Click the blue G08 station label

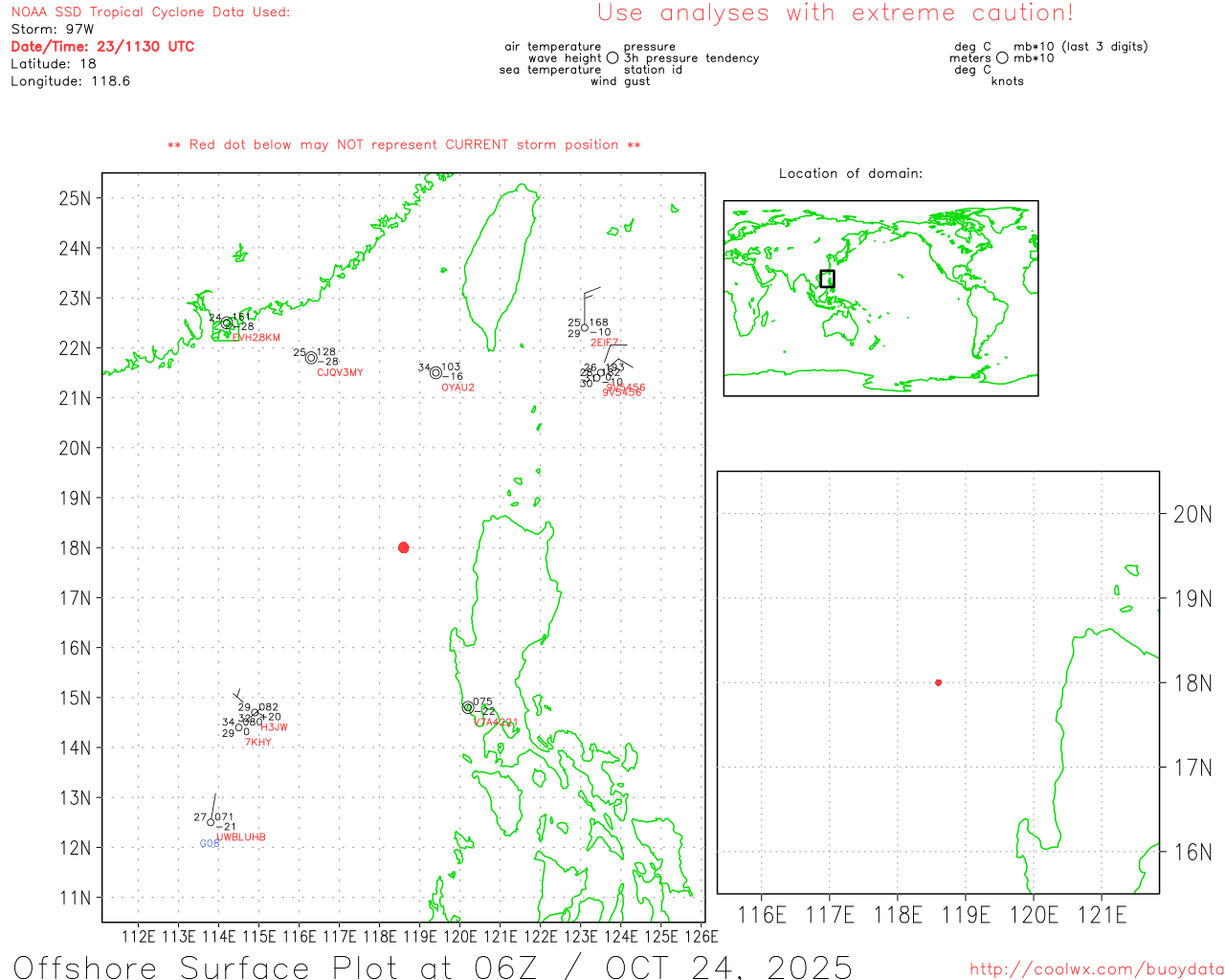pyautogui.click(x=210, y=844)
